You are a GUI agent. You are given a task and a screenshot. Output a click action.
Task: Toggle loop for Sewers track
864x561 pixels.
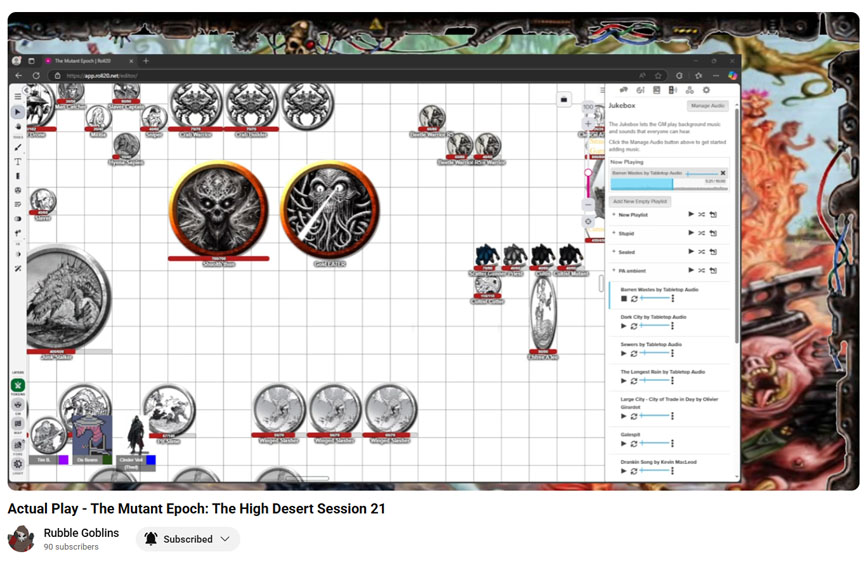coord(634,353)
